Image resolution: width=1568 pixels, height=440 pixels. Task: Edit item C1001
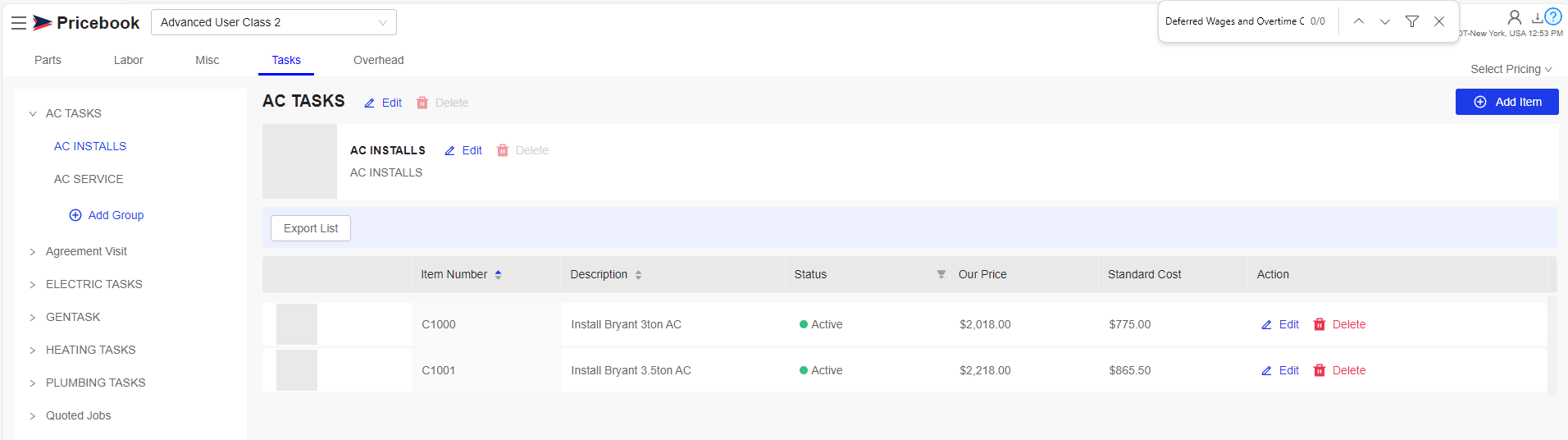tap(1280, 370)
